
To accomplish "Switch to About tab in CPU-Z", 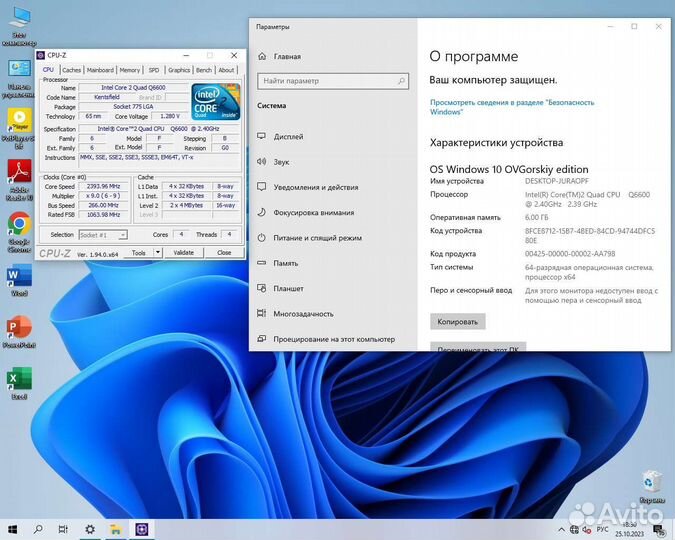I will pos(226,70).
